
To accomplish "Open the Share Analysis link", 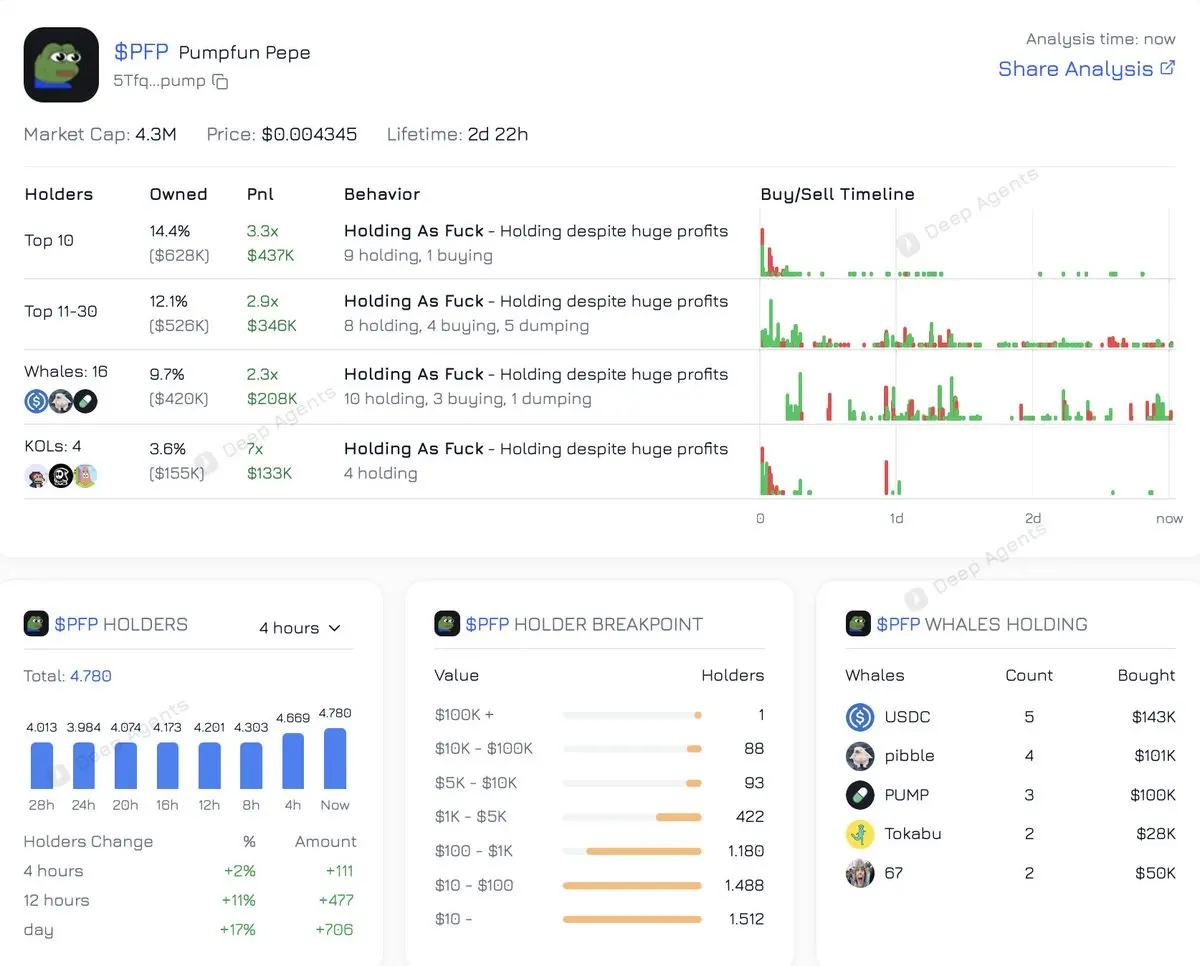I will pyautogui.click(x=1075, y=69).
